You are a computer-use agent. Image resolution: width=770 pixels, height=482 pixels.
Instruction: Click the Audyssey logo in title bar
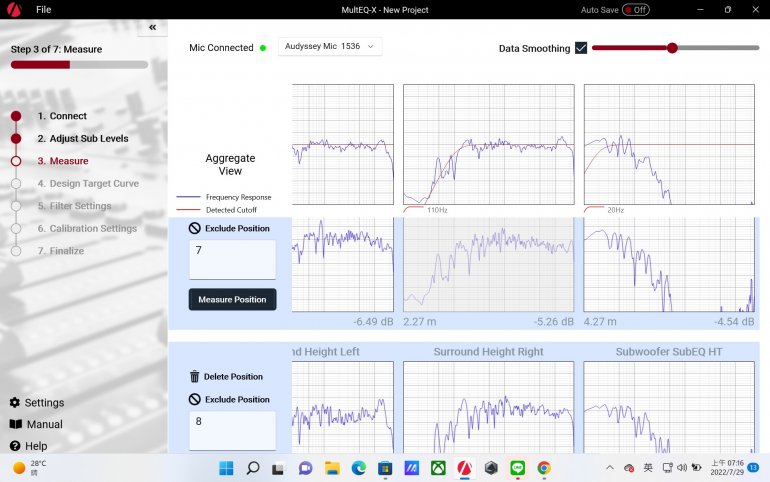click(13, 10)
